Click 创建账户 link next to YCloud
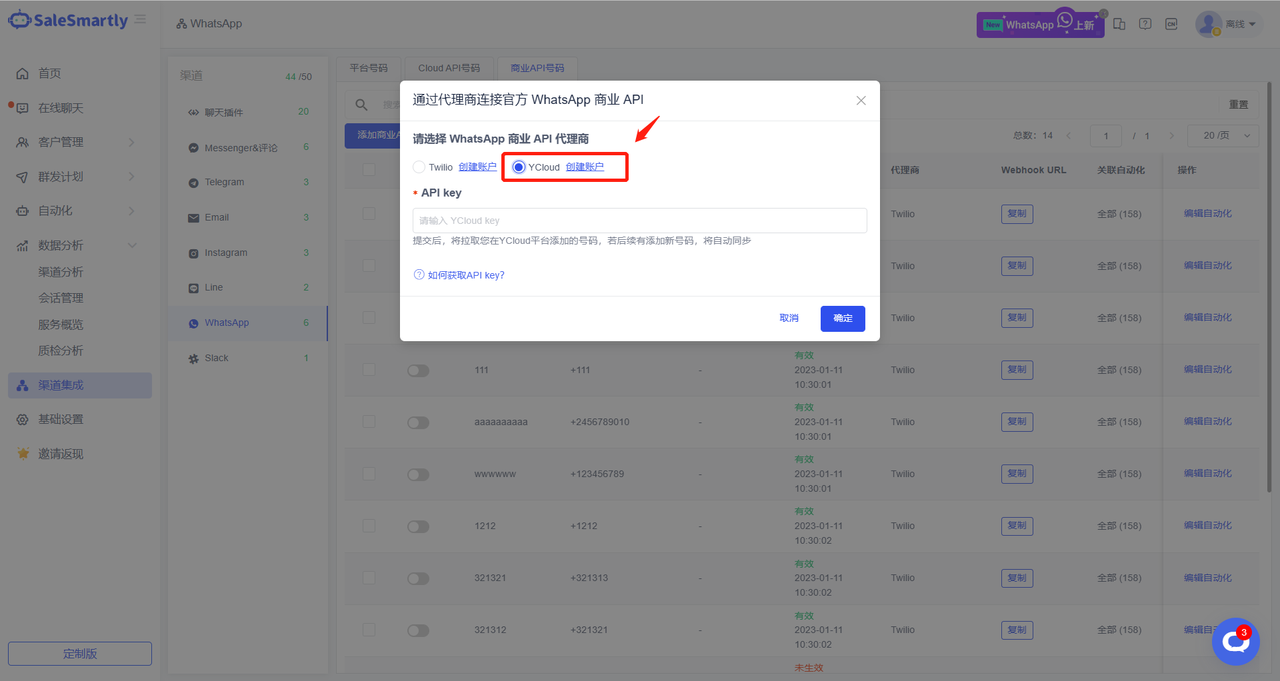This screenshot has width=1280, height=681. coord(585,167)
